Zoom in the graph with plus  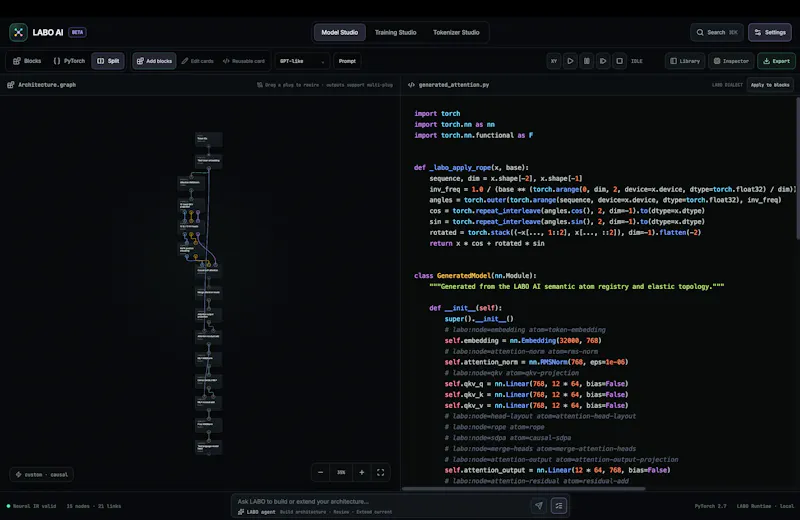(x=362, y=473)
